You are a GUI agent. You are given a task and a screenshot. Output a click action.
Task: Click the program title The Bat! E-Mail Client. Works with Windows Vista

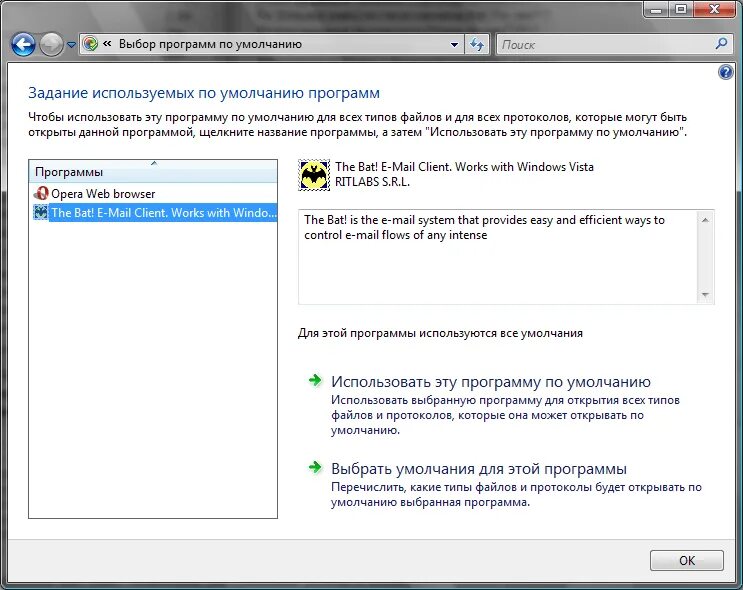pyautogui.click(x=464, y=167)
